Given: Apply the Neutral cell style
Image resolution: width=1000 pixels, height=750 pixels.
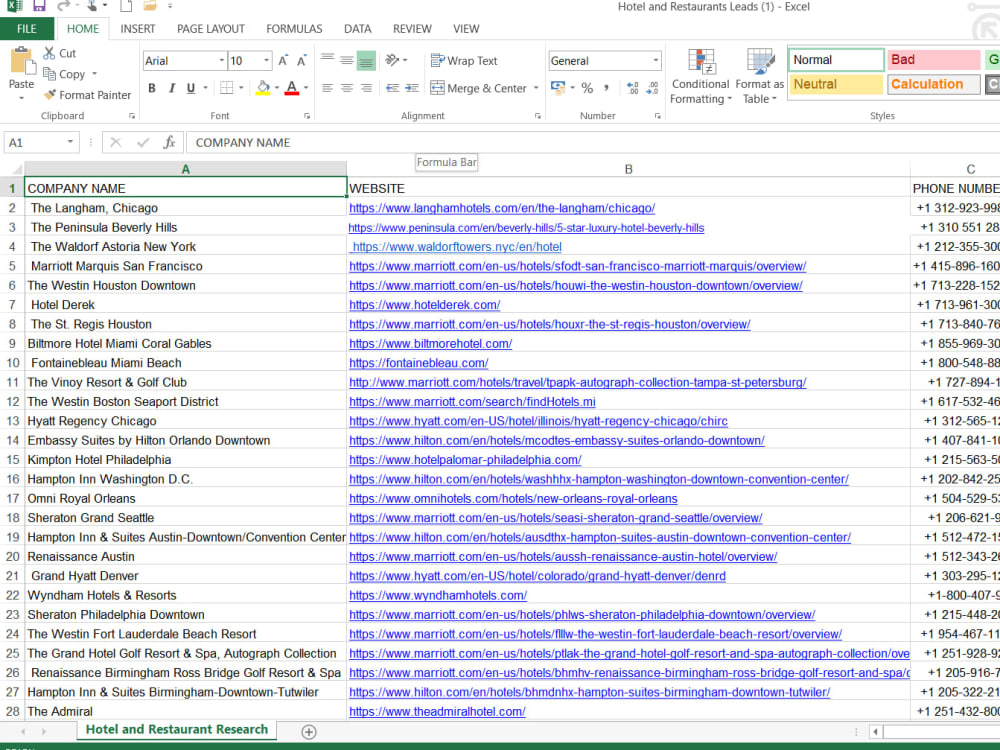Looking at the screenshot, I should tap(836, 84).
